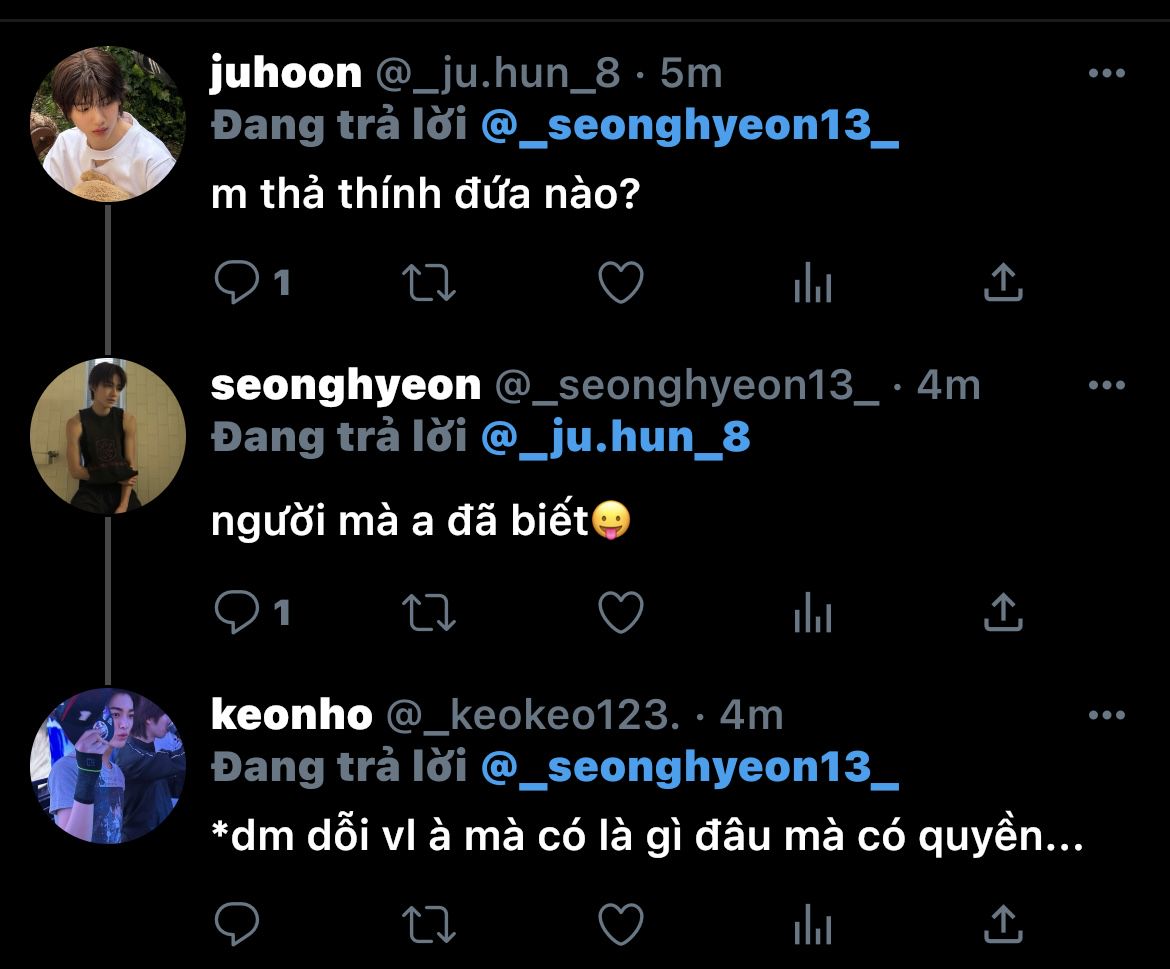
Task: Reply to seonghyeon's tweet
Action: pyautogui.click(x=238, y=612)
